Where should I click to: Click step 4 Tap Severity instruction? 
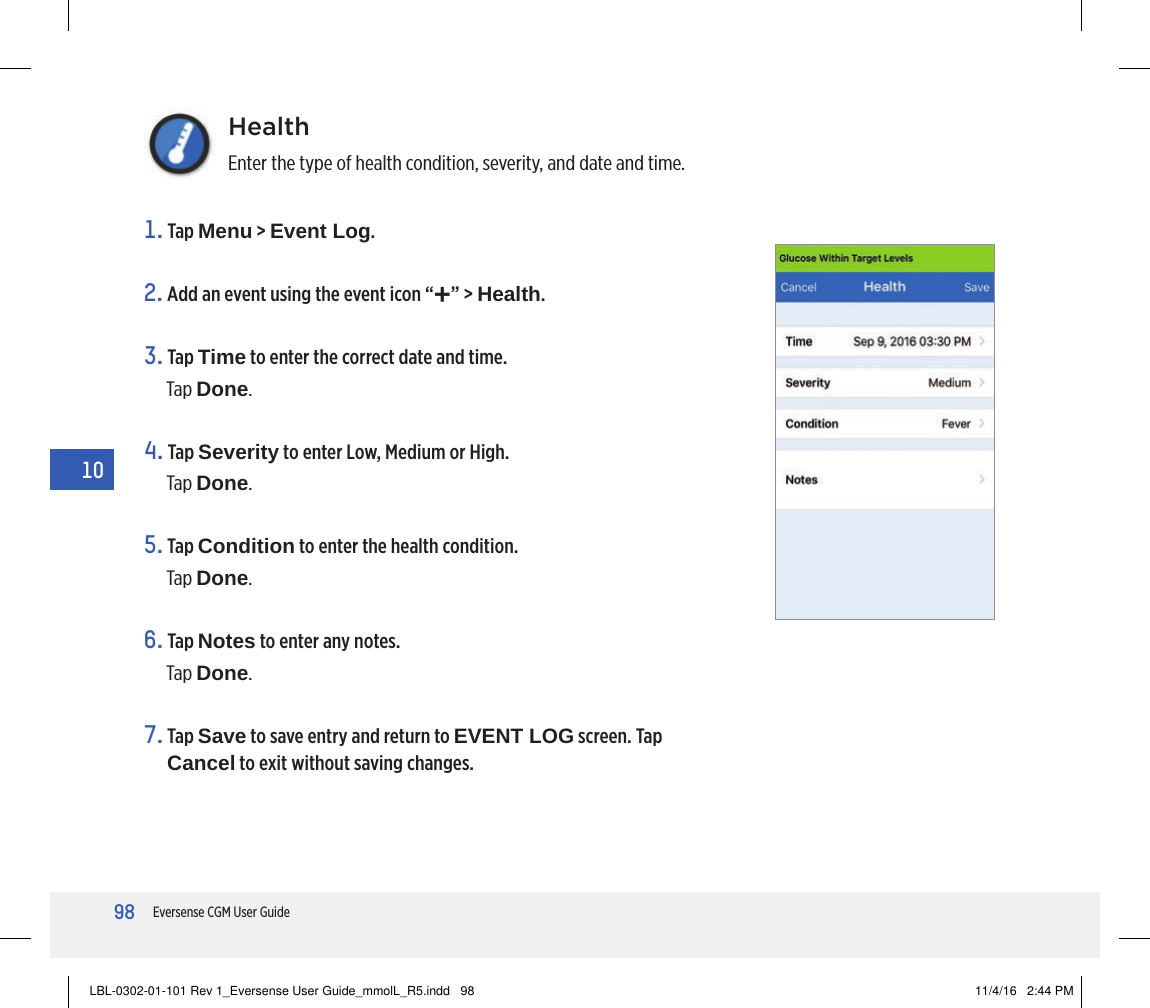pos(337,452)
